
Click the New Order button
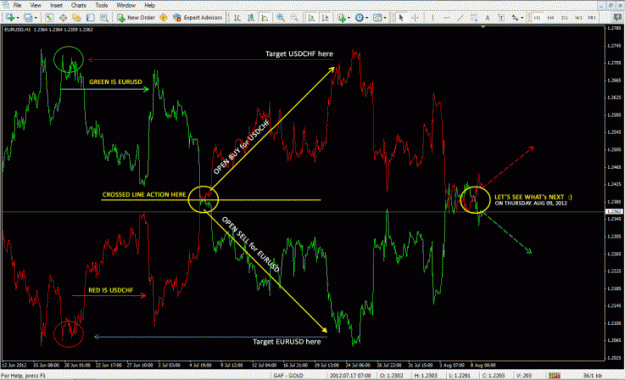[136, 18]
